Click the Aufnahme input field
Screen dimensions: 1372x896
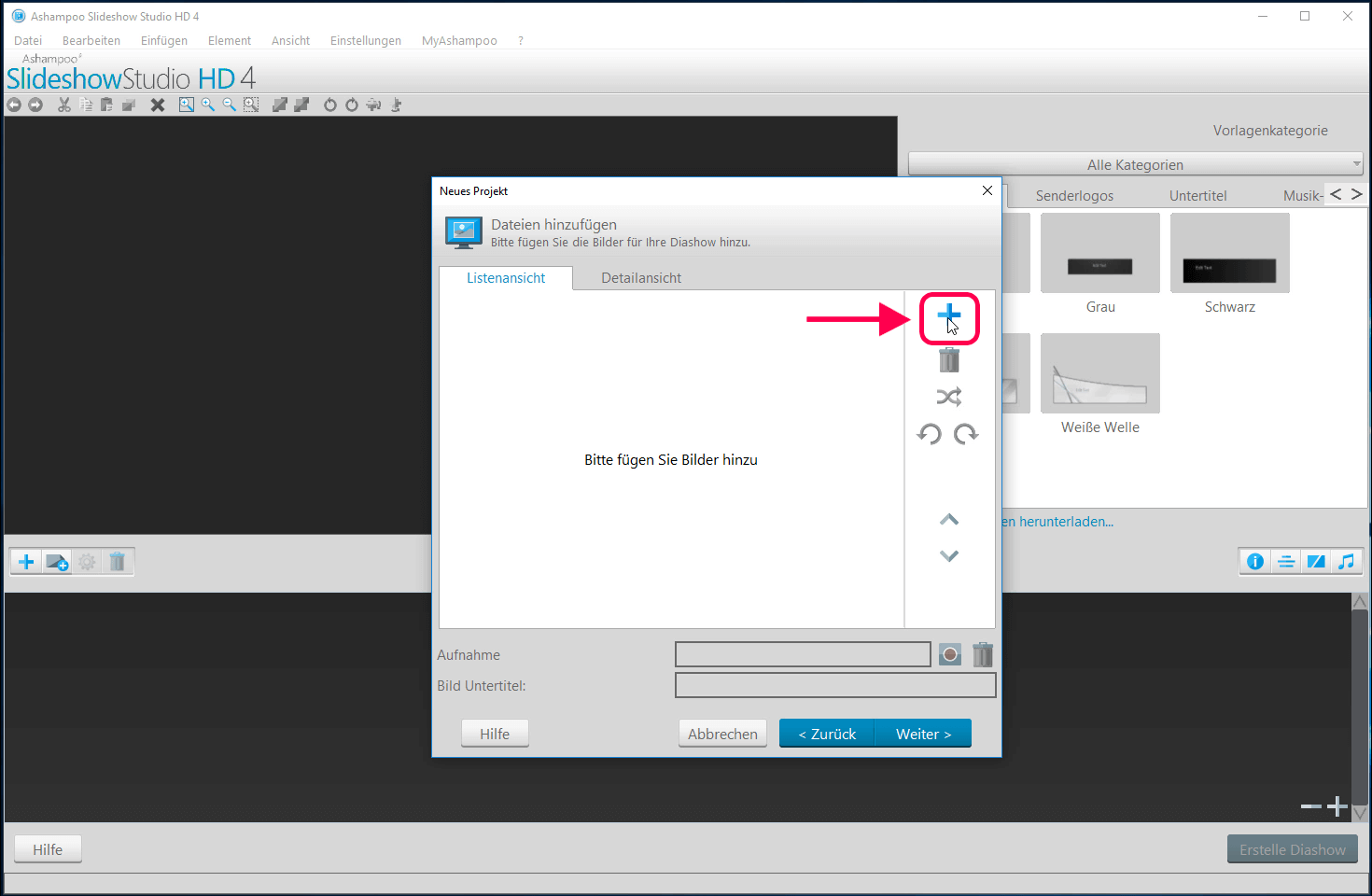(x=803, y=654)
